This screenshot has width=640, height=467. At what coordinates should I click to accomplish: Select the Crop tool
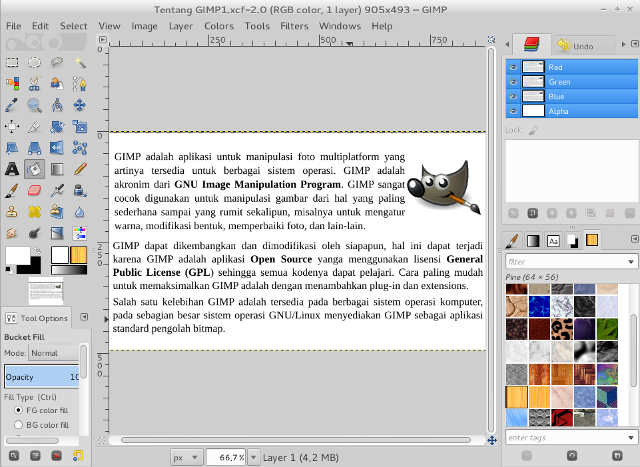tap(34, 127)
